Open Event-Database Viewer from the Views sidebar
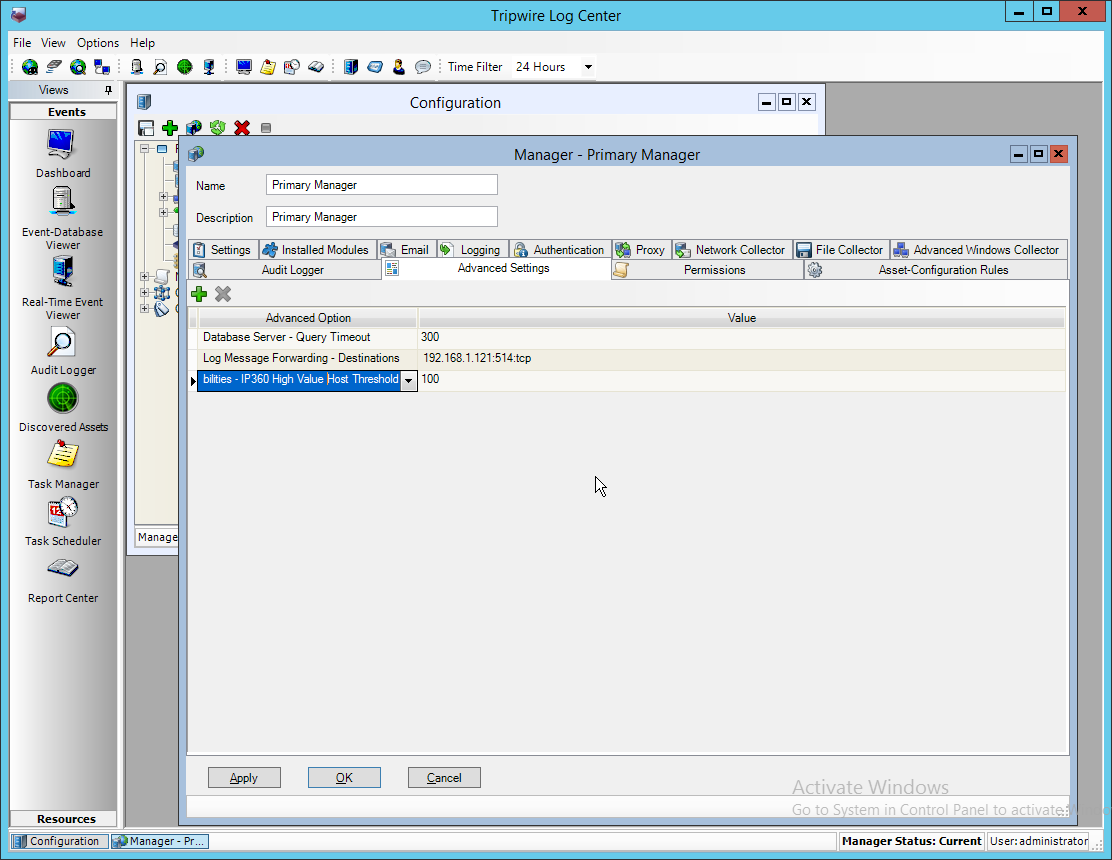Image resolution: width=1112 pixels, height=860 pixels. tap(62, 218)
